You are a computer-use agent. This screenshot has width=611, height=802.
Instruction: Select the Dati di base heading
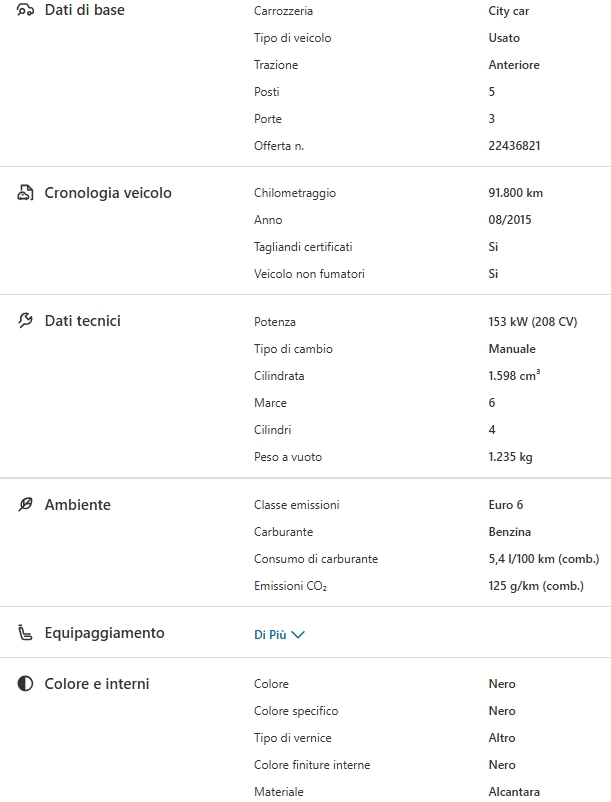coord(85,10)
